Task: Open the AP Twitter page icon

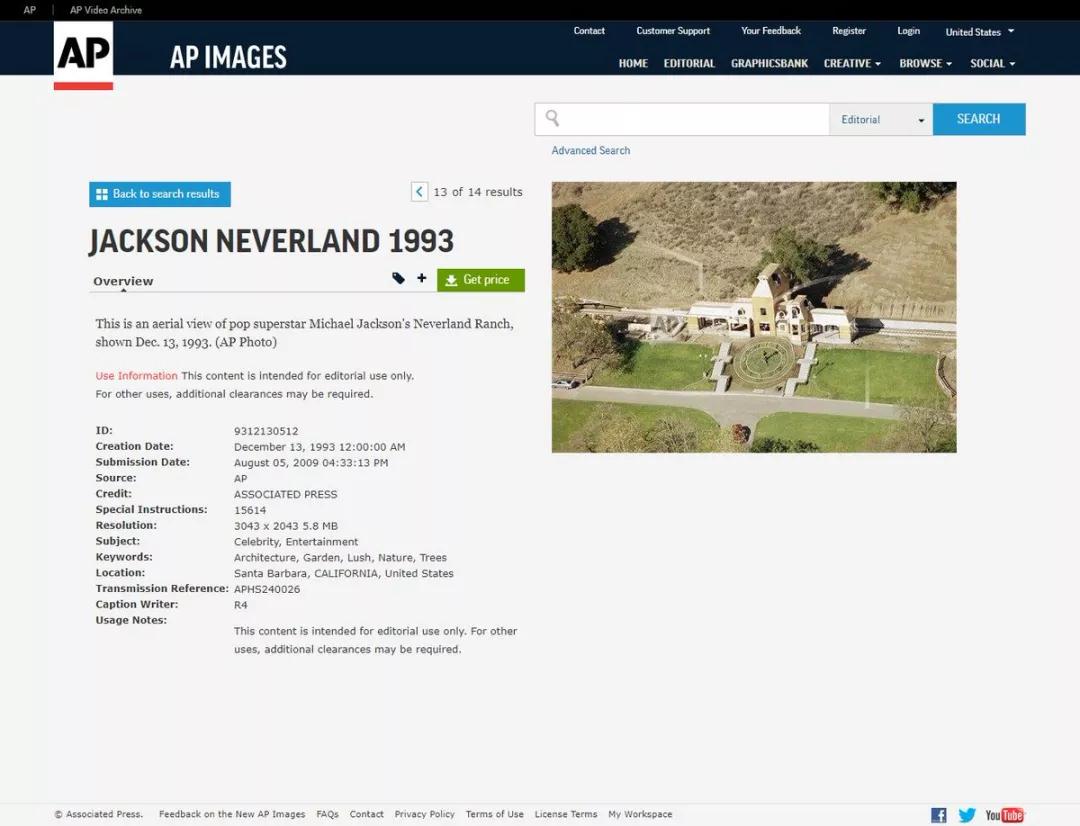Action: pyautogui.click(x=967, y=815)
